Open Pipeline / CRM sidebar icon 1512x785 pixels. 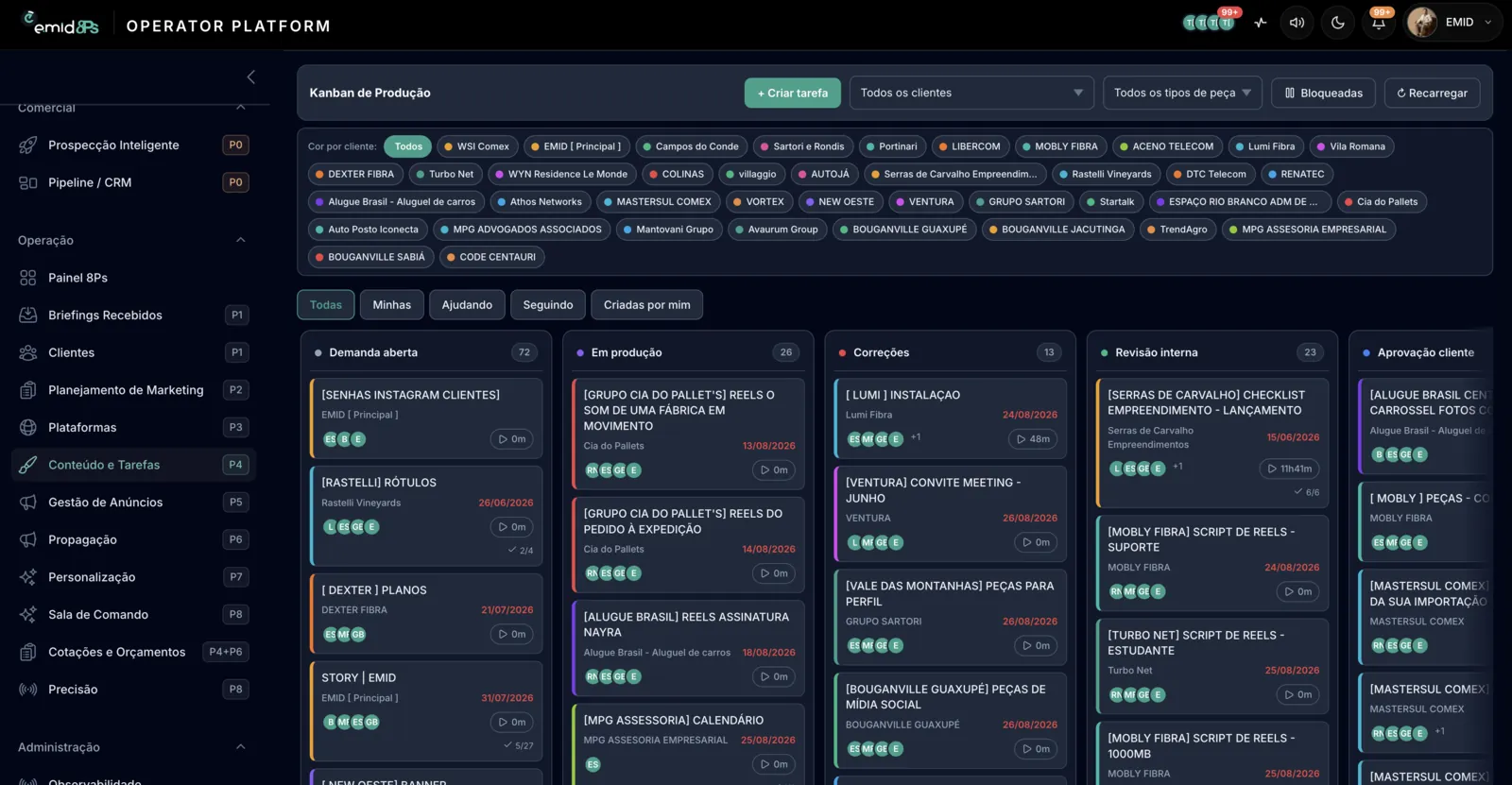click(x=28, y=182)
